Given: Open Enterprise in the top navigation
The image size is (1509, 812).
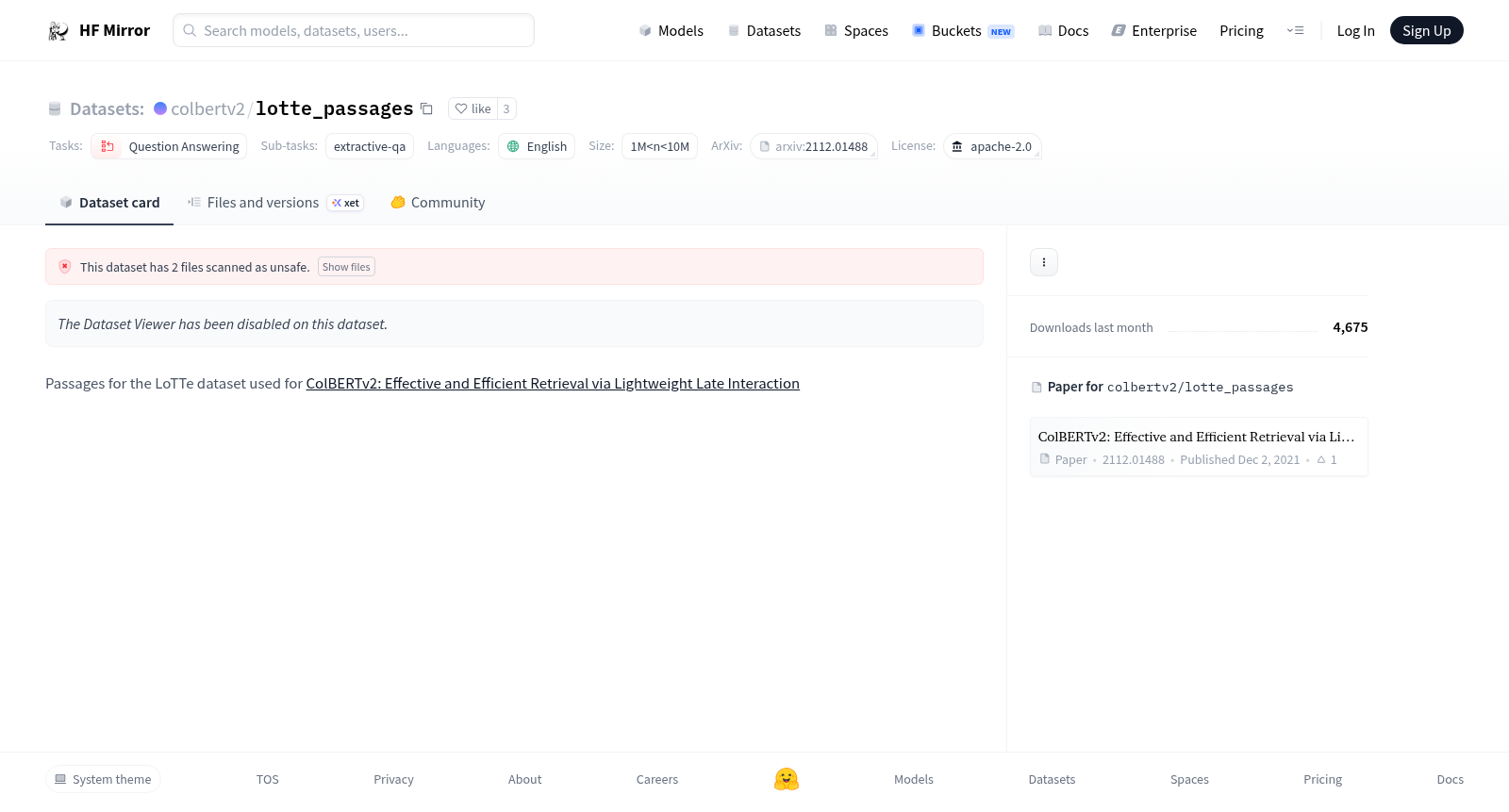Looking at the screenshot, I should click(x=1154, y=31).
